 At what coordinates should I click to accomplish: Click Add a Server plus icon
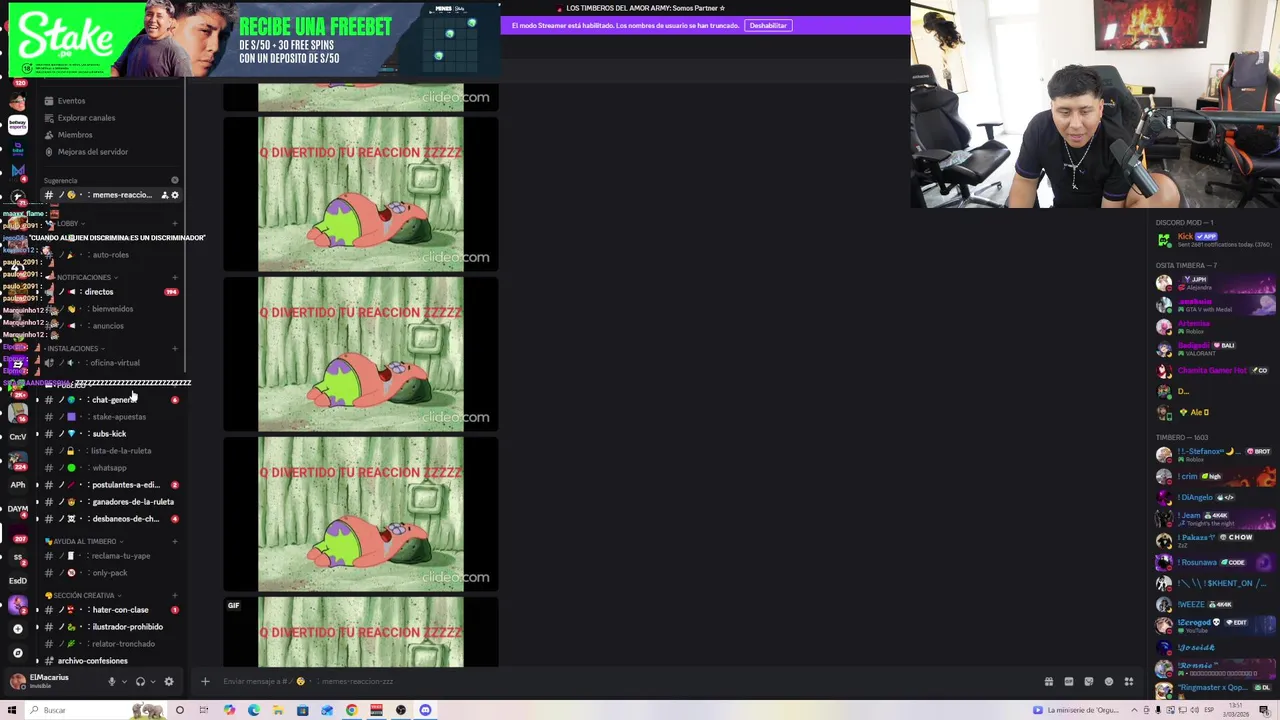point(18,628)
